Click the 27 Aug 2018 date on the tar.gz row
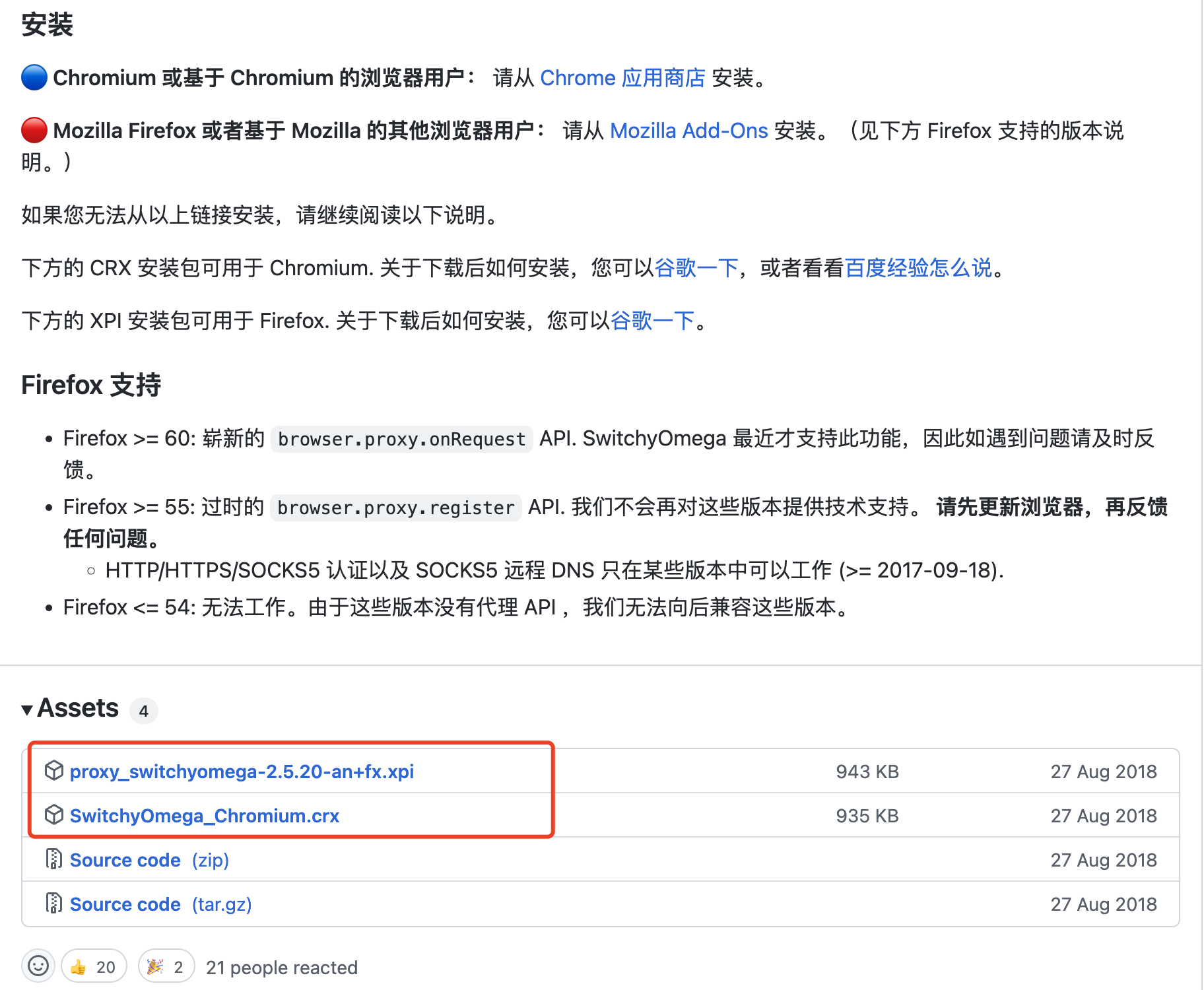This screenshot has height=990, width=1204. coord(1104,904)
